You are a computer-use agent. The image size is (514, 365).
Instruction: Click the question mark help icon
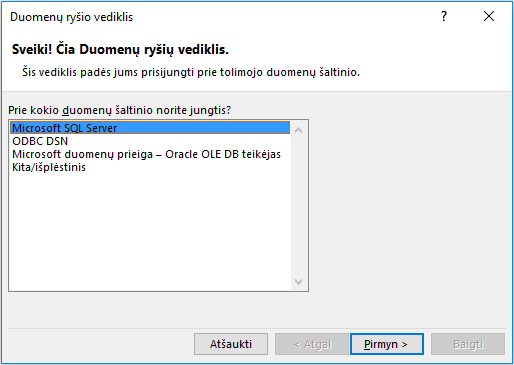coord(444,16)
